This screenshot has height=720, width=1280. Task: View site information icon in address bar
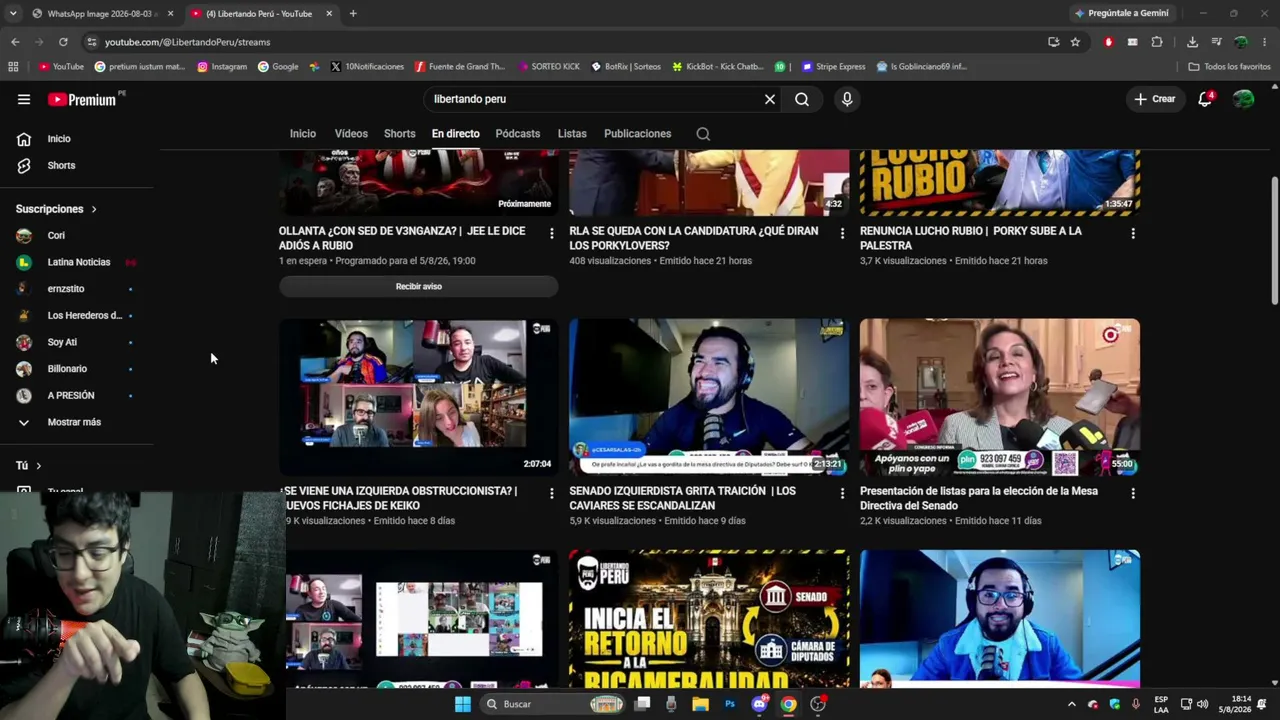tap(92, 42)
